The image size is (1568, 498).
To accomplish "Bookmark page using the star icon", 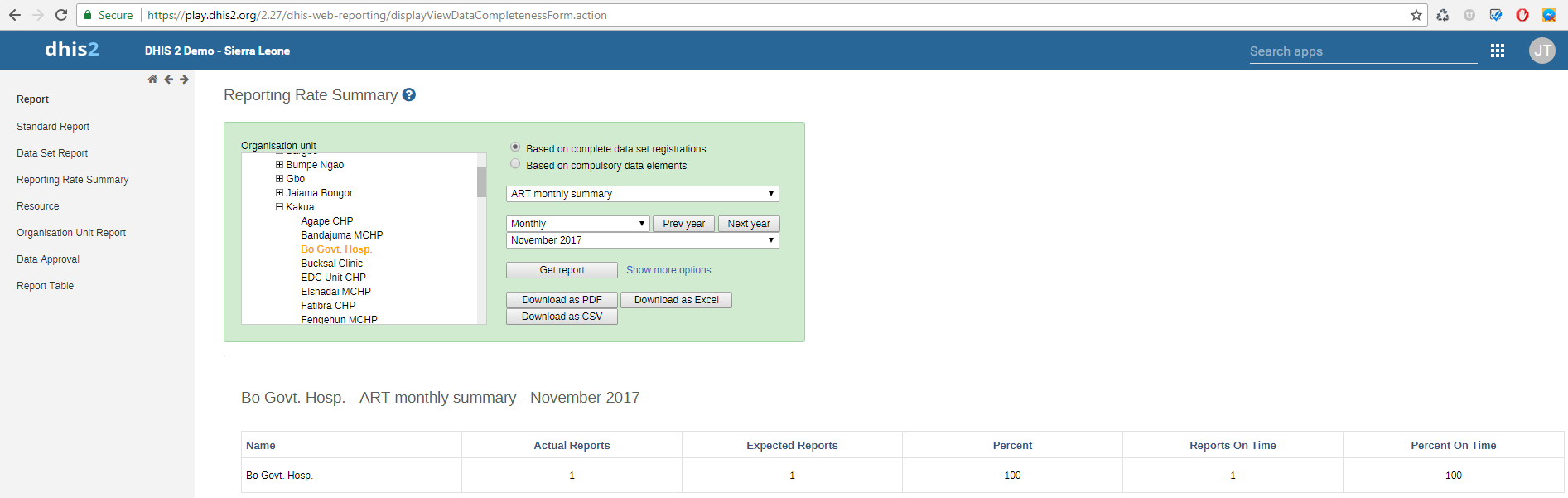I will [1416, 15].
